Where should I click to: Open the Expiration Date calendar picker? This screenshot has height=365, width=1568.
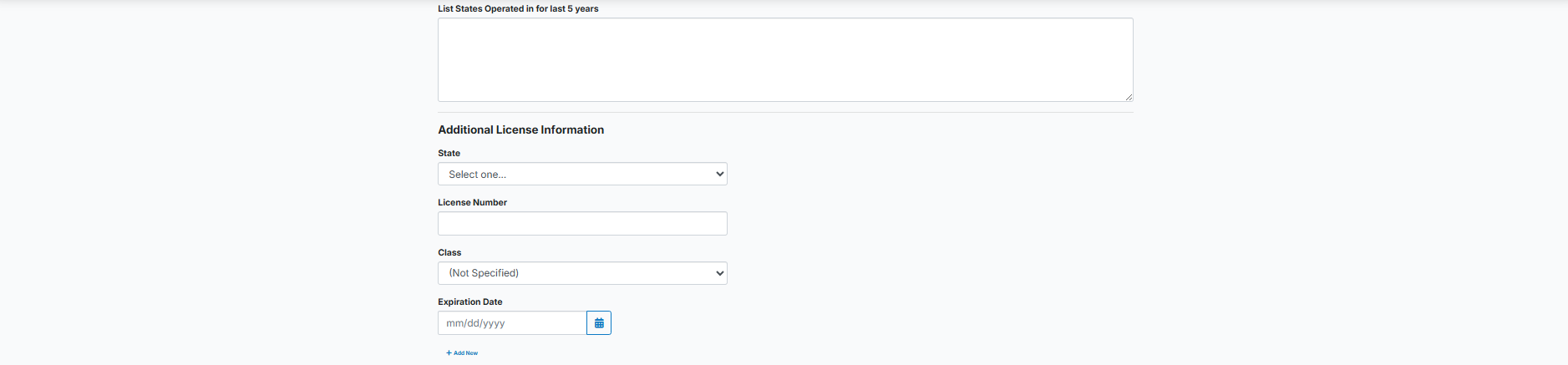(599, 323)
